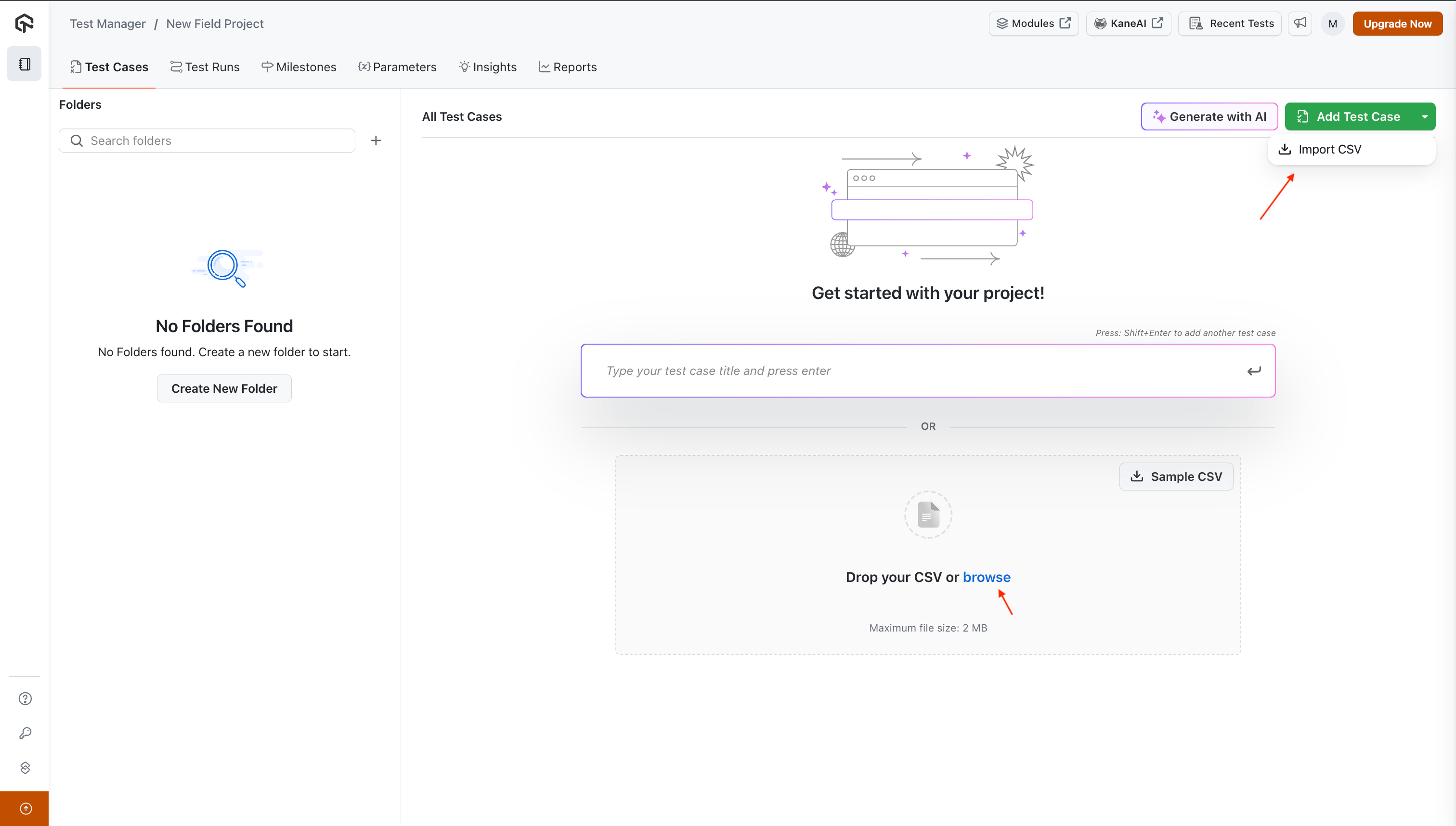Click the user avatar M

pyautogui.click(x=1332, y=24)
